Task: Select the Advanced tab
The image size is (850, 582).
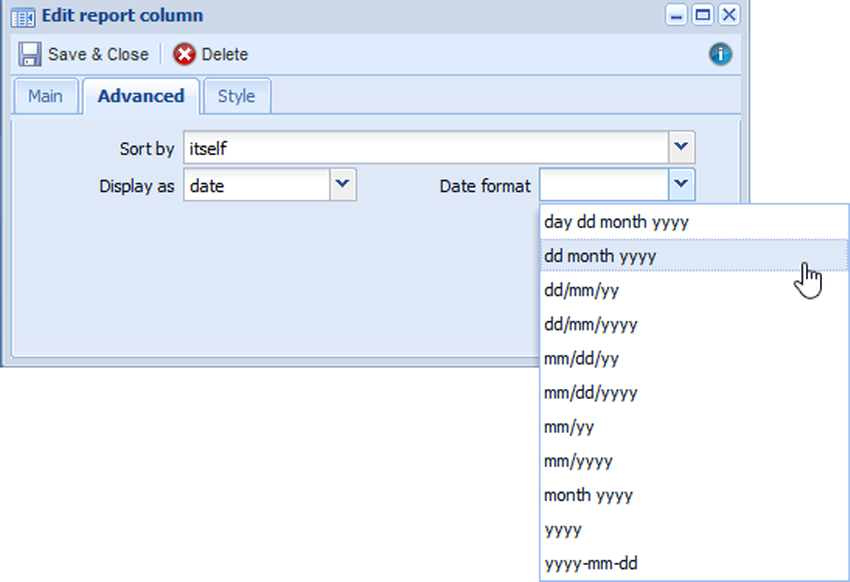Action: (x=141, y=96)
